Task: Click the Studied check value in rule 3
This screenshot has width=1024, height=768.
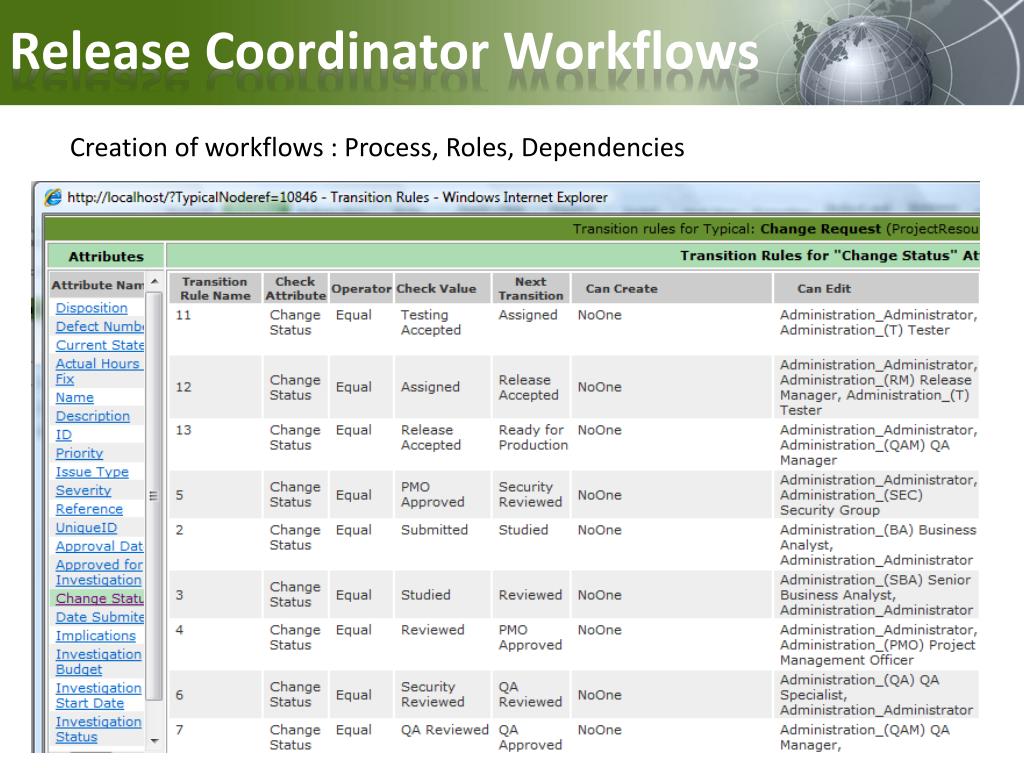Action: pyautogui.click(x=426, y=595)
